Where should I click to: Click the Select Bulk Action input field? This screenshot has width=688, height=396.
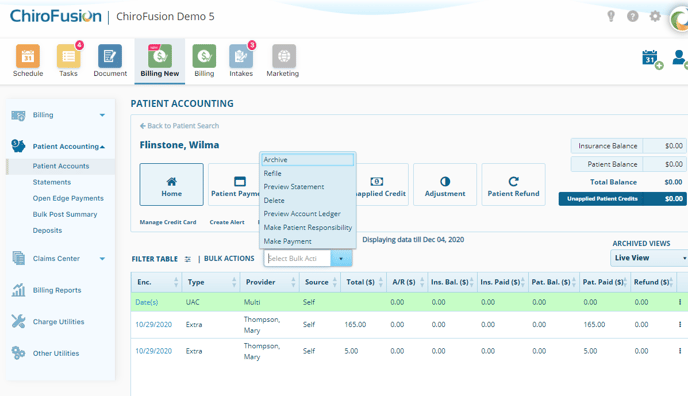[x=297, y=259]
